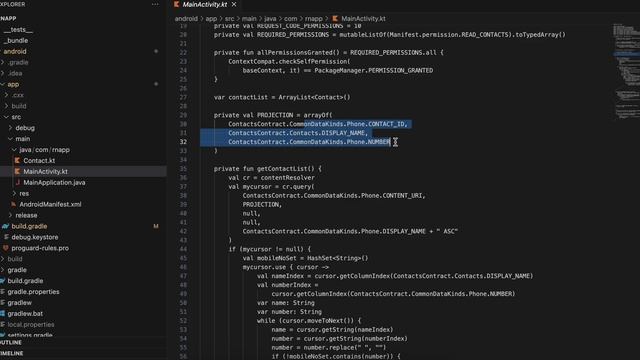This screenshot has height=360, width=640.
Task: Expand the build folder under app
Action: click(6, 106)
